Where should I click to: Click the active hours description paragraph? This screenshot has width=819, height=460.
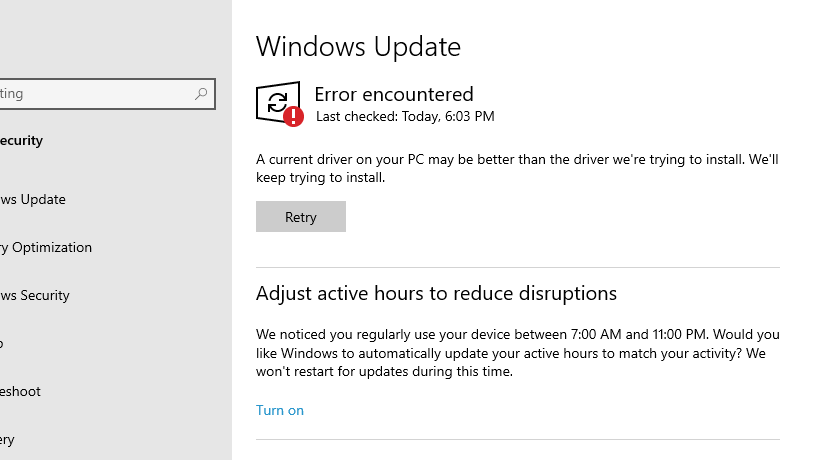point(517,353)
